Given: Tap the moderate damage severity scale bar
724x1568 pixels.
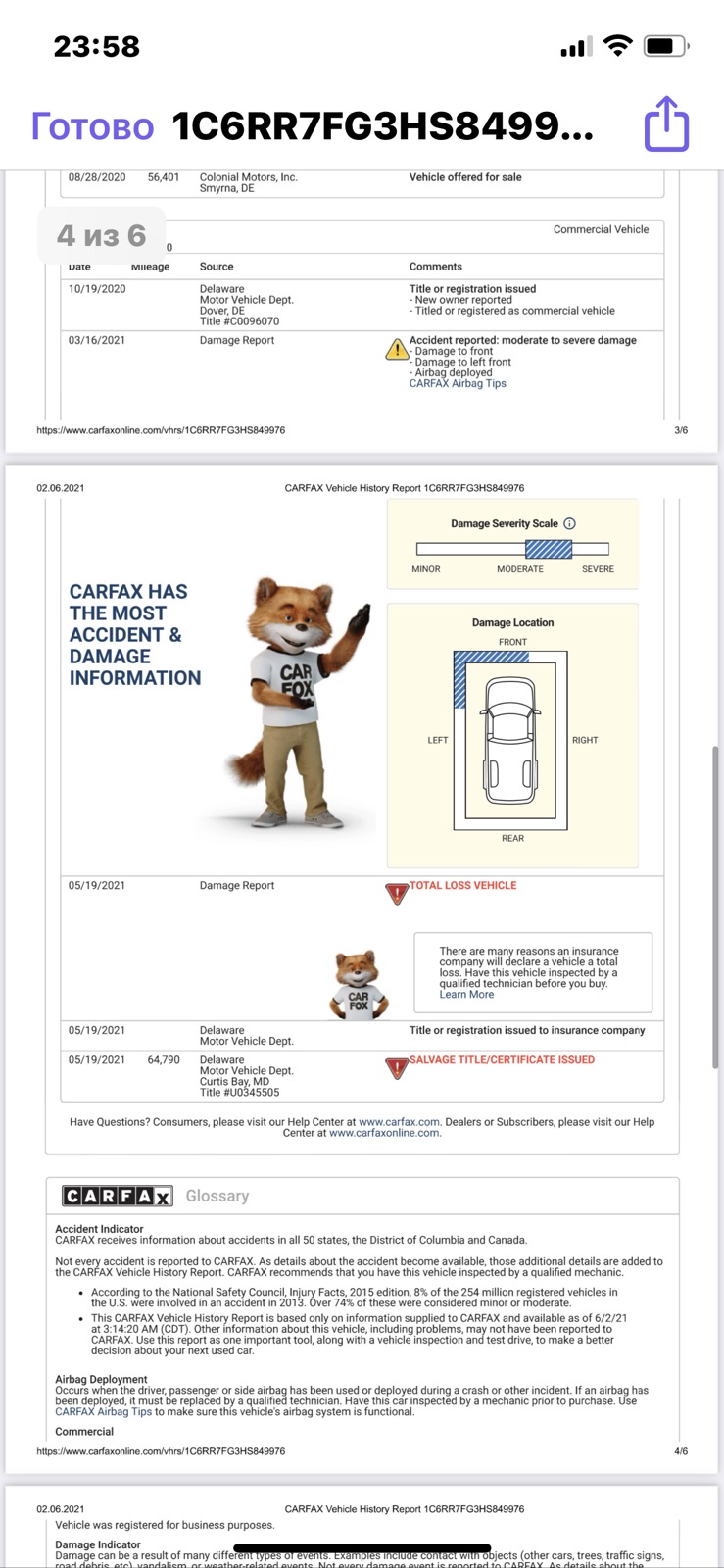Looking at the screenshot, I should pos(549,549).
